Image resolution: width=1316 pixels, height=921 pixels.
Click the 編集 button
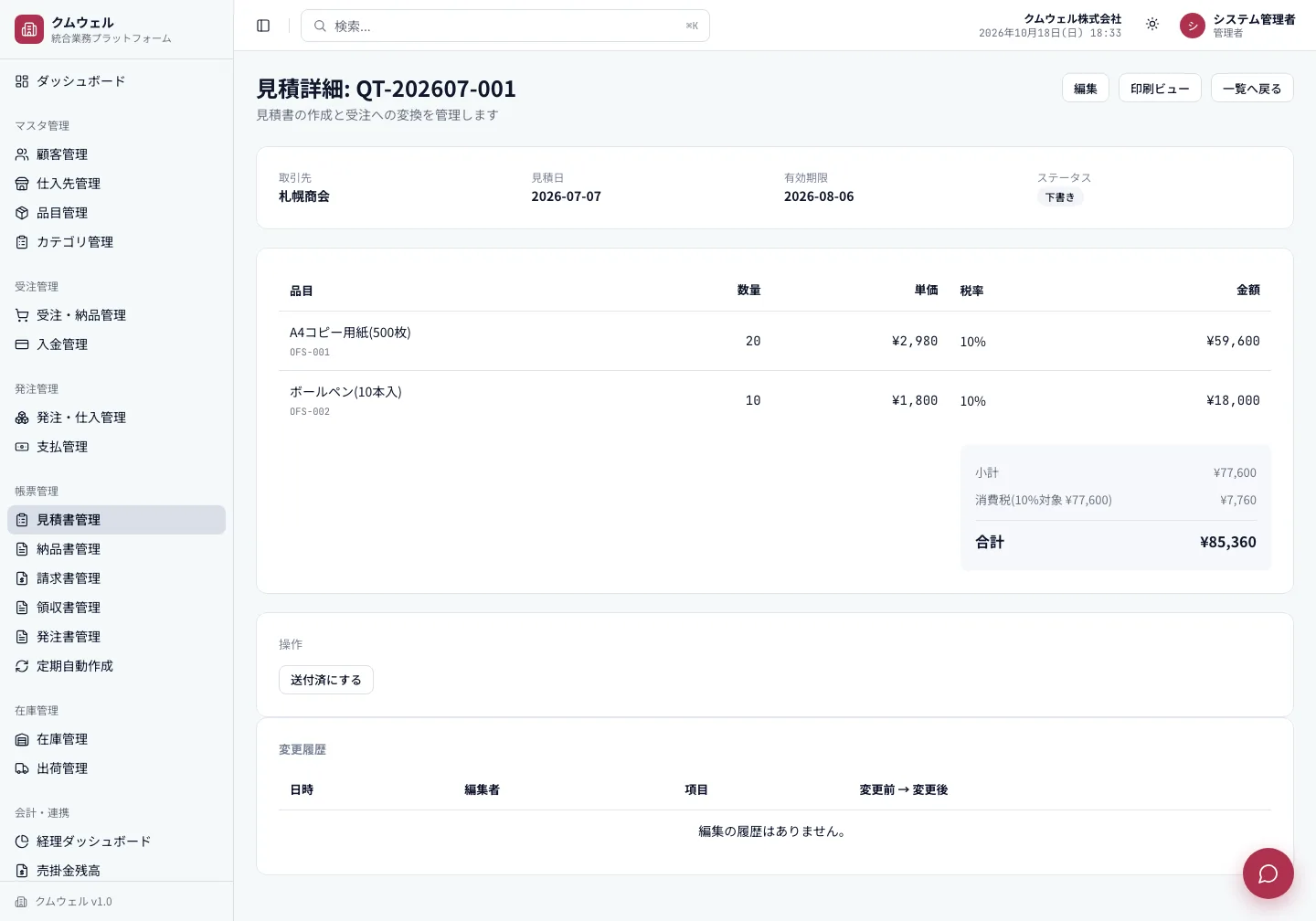[x=1086, y=88]
